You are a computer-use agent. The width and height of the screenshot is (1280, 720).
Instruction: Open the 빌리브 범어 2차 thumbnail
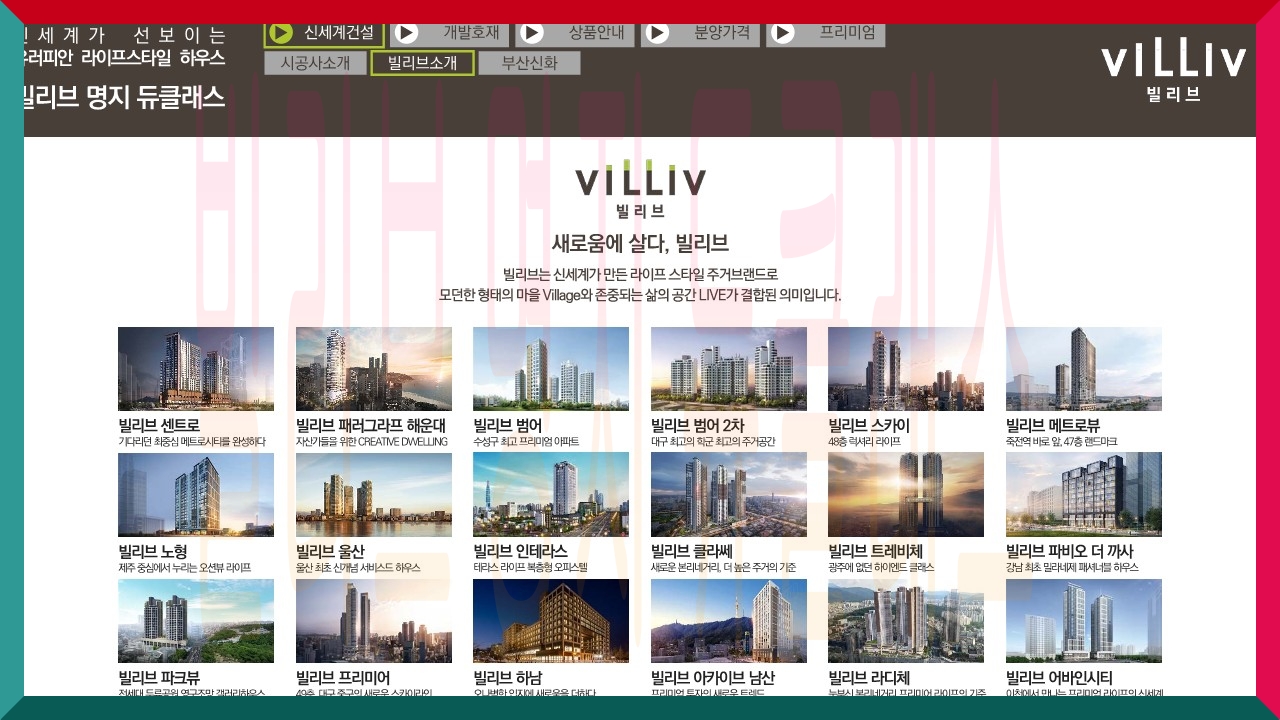729,369
